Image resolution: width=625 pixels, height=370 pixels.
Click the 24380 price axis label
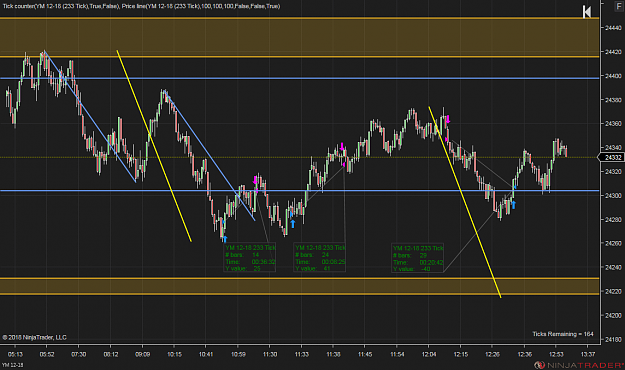613,100
